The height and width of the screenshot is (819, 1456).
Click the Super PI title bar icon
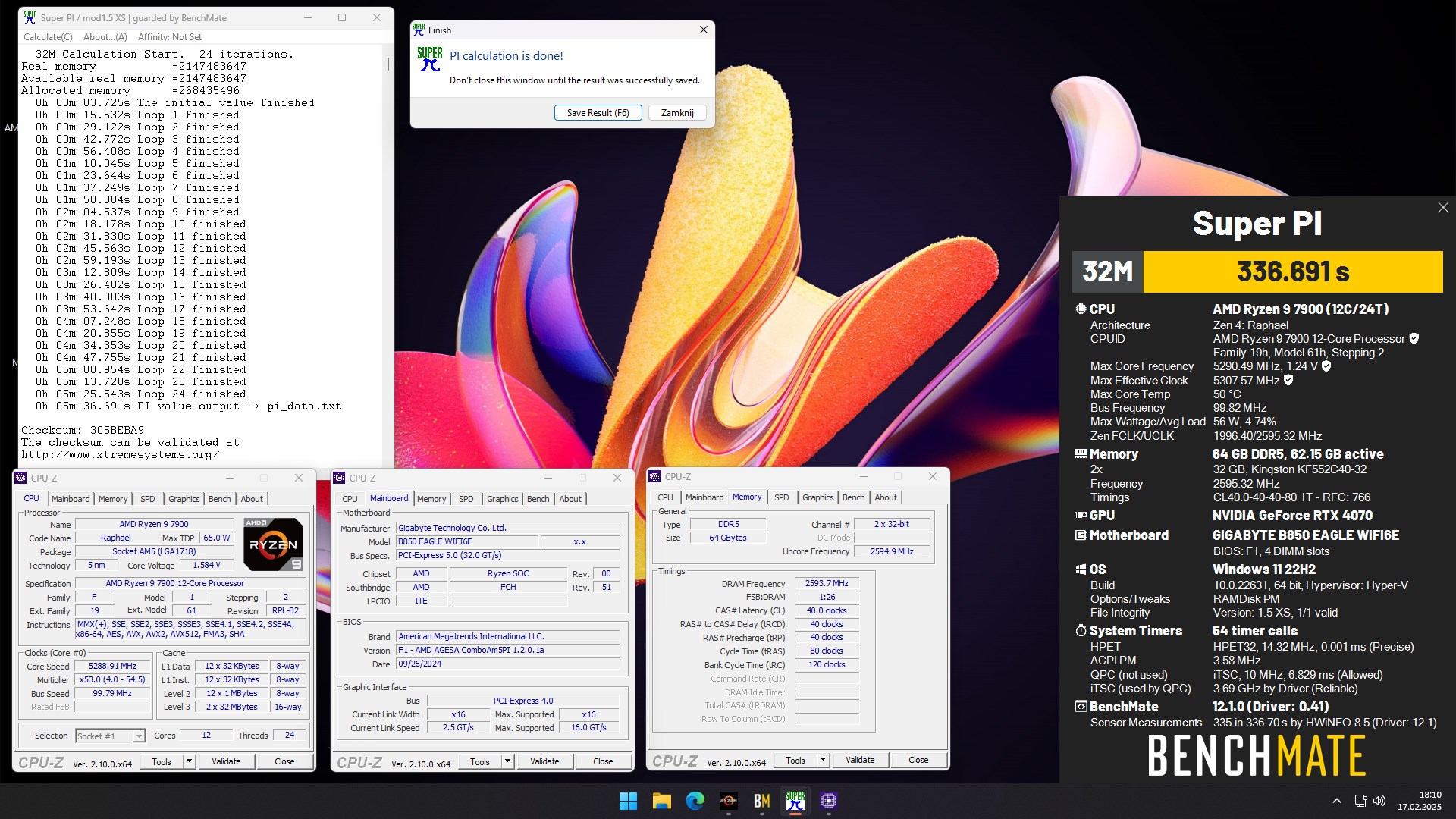pos(30,17)
